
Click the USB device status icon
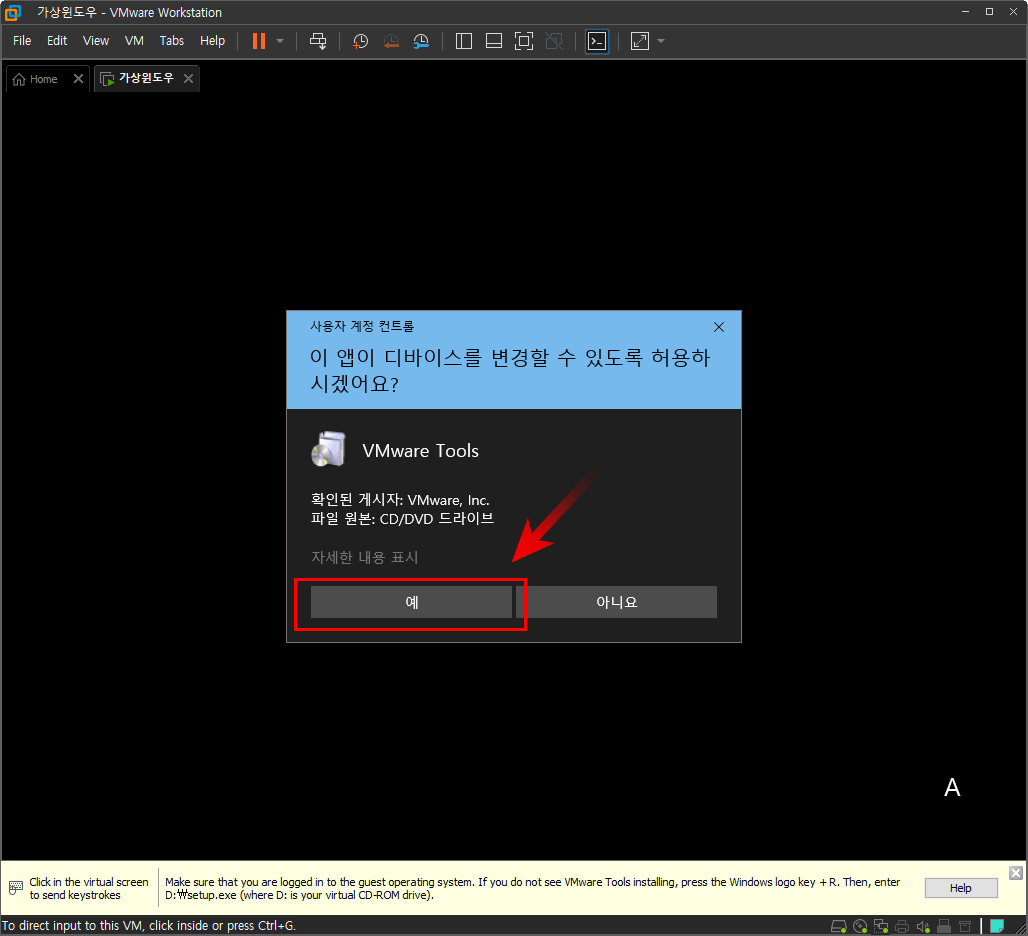[x=944, y=926]
